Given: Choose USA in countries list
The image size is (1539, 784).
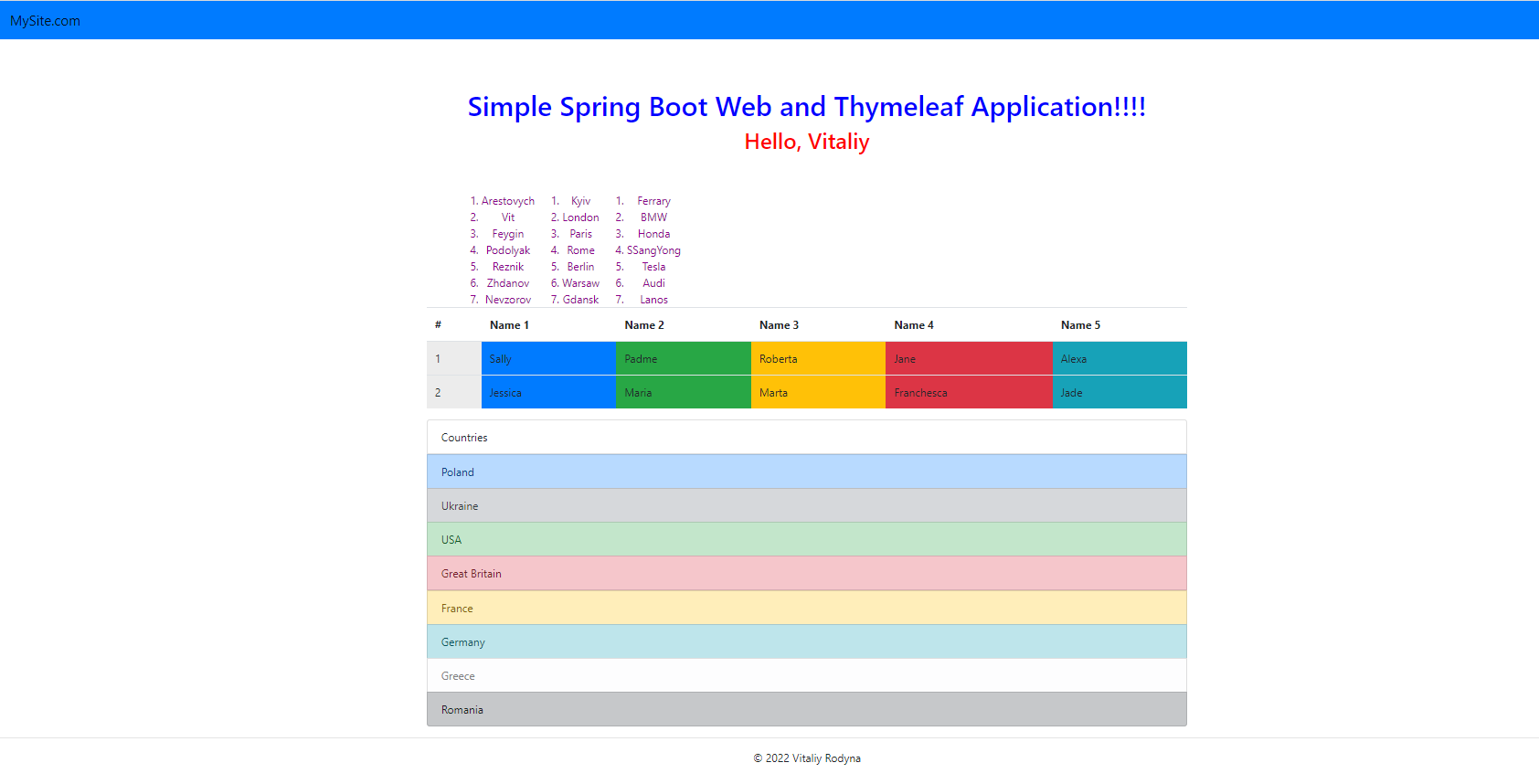Looking at the screenshot, I should tap(807, 539).
